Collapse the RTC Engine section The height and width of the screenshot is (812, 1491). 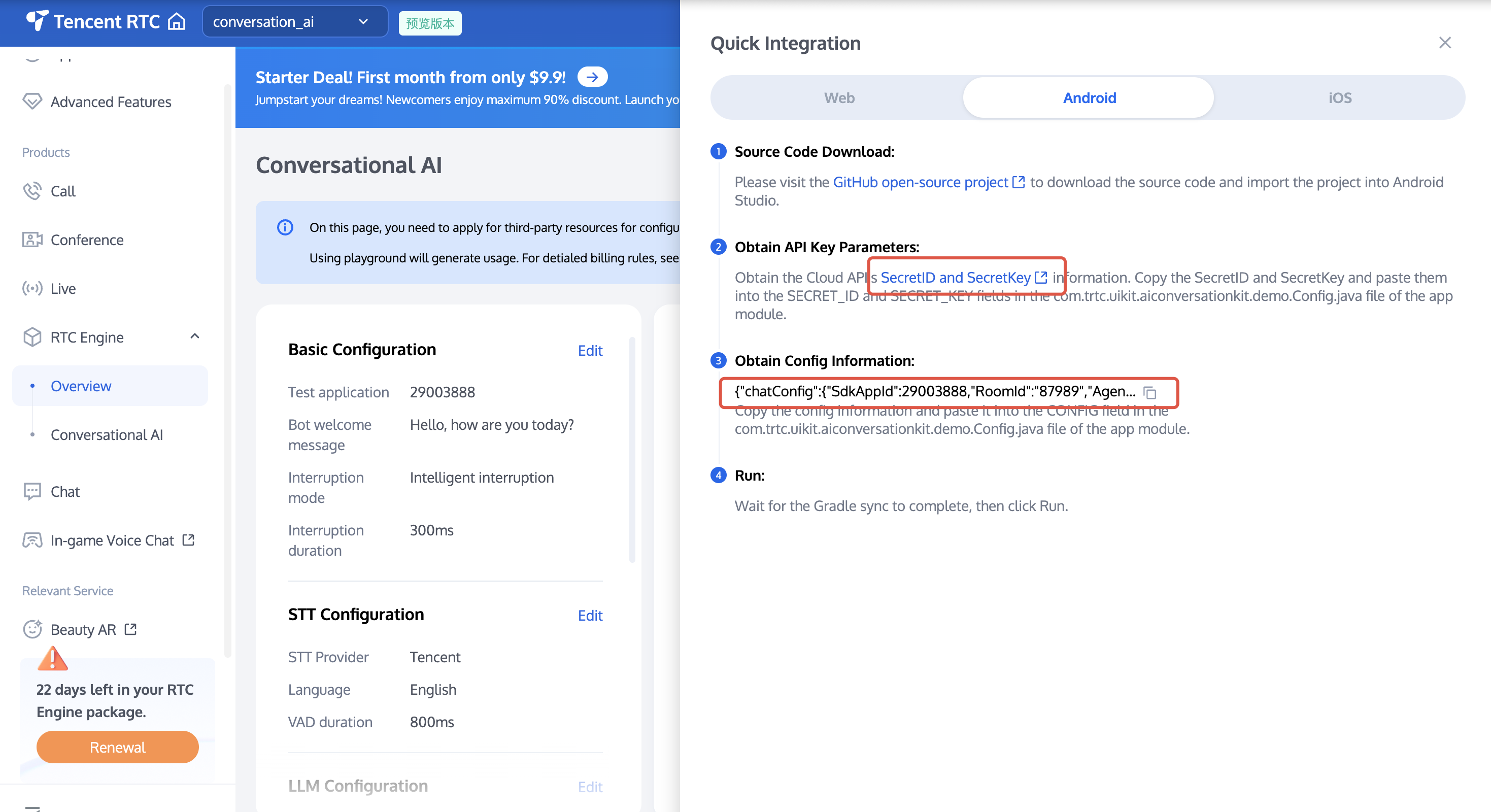point(195,336)
